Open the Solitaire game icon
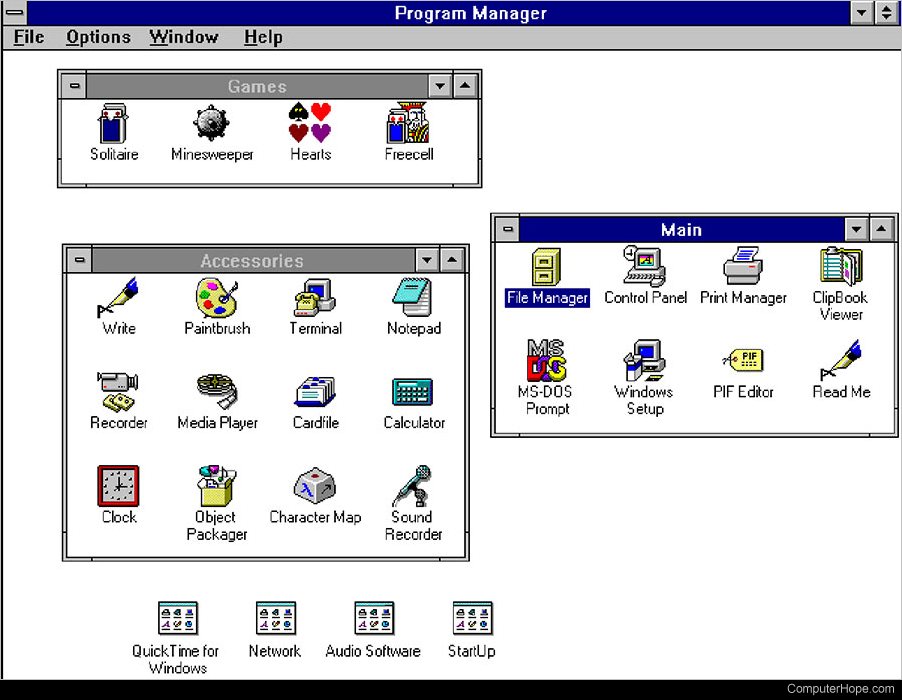The width and height of the screenshot is (902, 700). [x=113, y=124]
